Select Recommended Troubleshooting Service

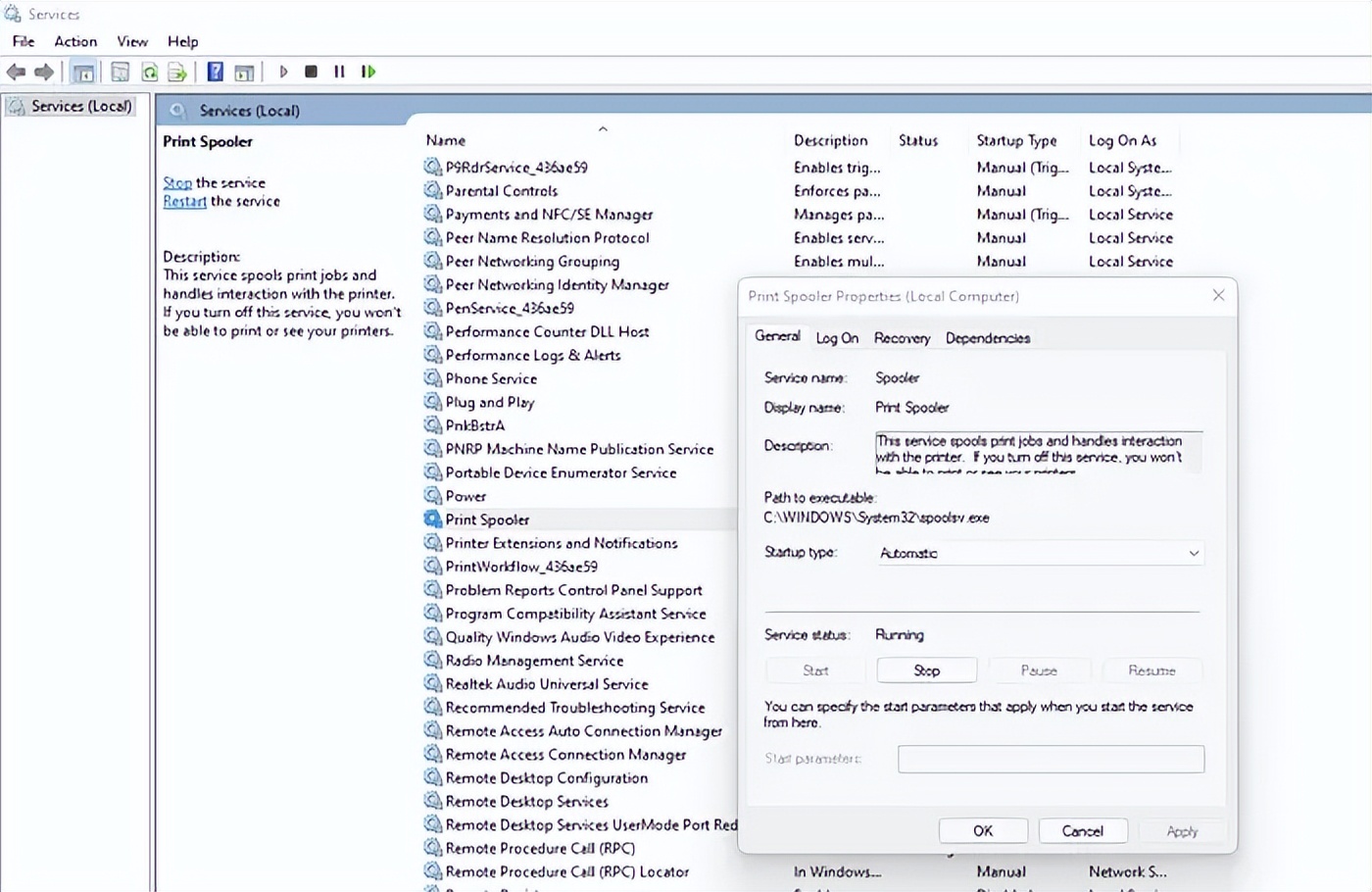pyautogui.click(x=575, y=708)
